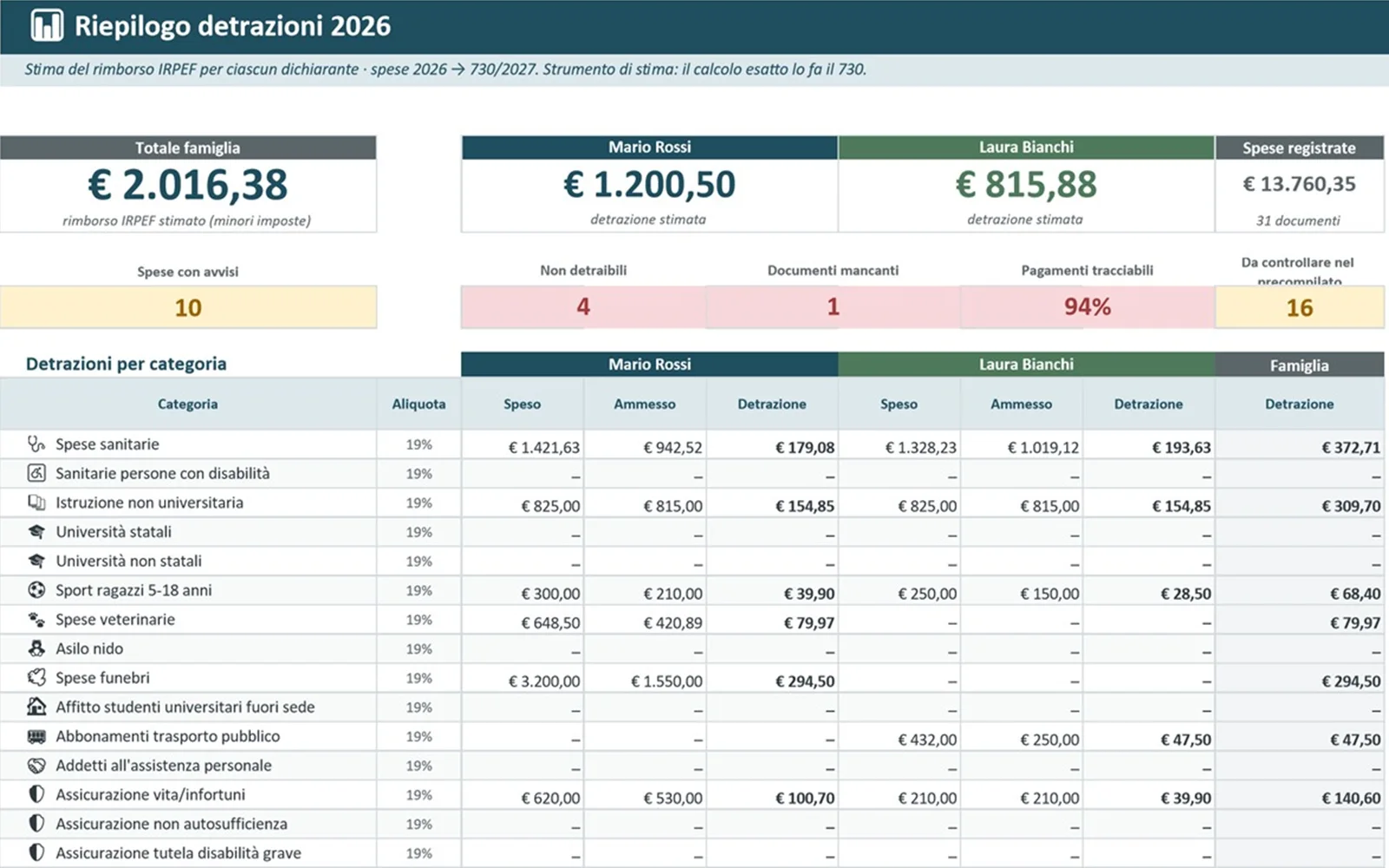1389x868 pixels.
Task: Click the Detrazioni per categoria heading
Action: tap(126, 364)
